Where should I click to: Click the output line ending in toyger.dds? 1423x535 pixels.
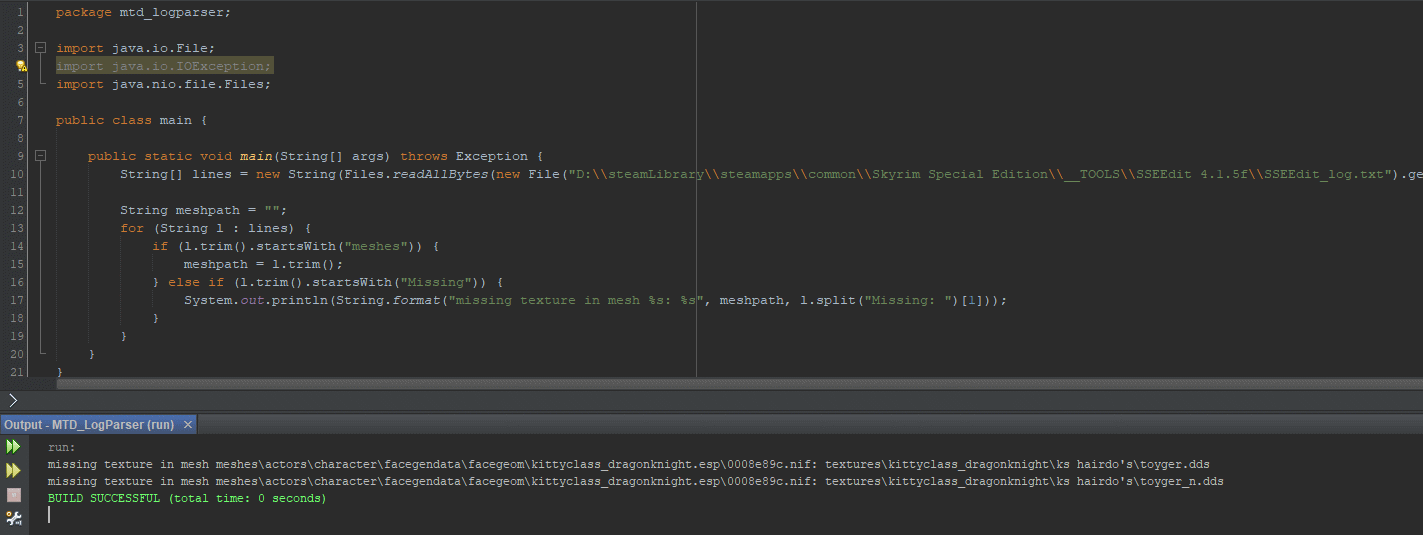tap(629, 464)
